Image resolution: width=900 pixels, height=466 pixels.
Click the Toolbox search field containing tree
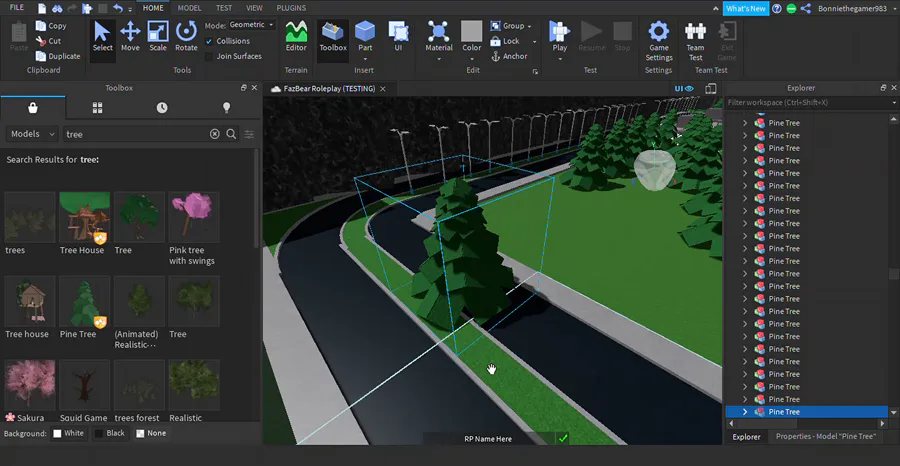(135, 134)
